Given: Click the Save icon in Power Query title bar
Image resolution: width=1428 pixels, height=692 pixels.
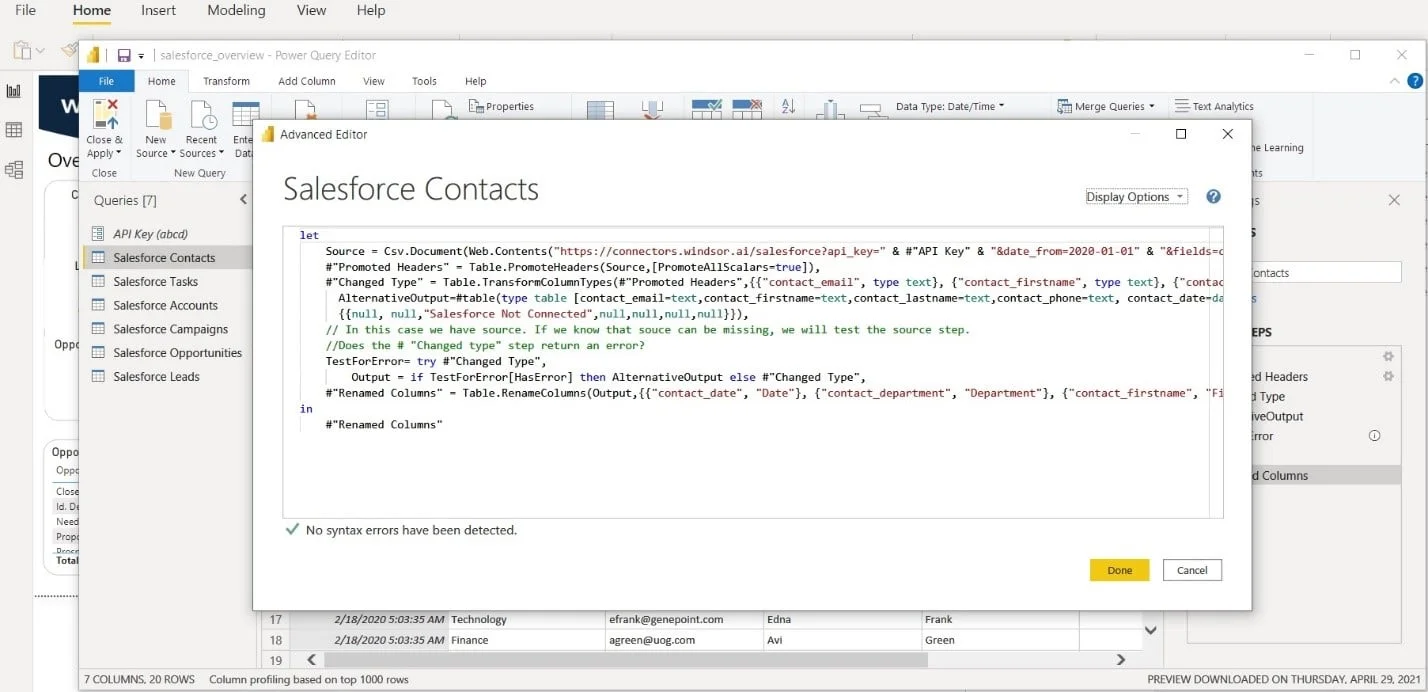Looking at the screenshot, I should pyautogui.click(x=124, y=56).
